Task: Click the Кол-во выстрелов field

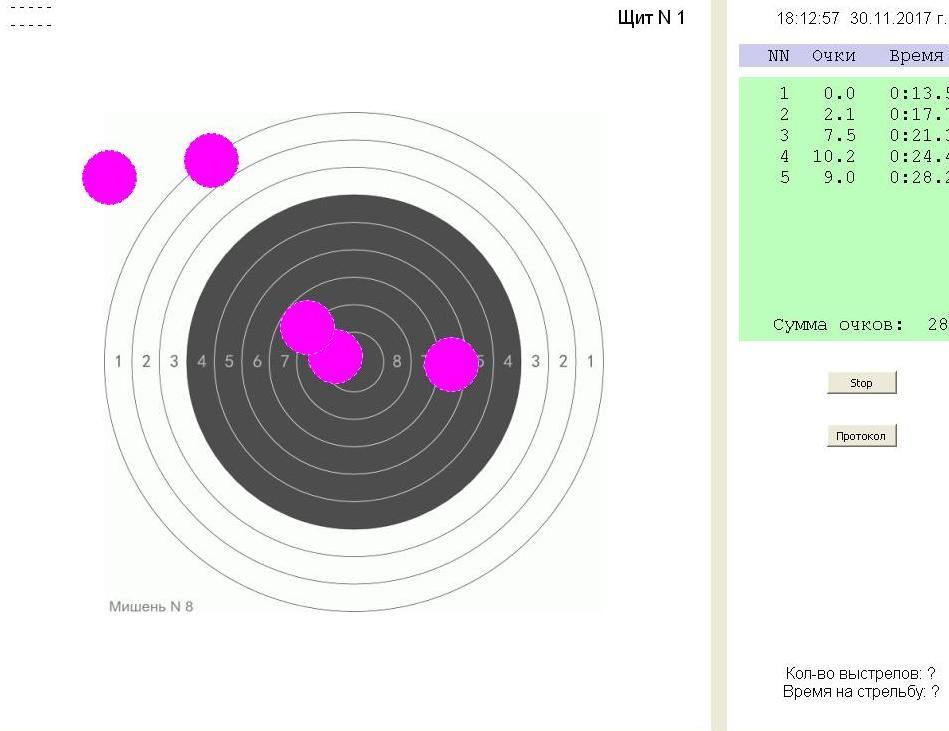Action: (860, 674)
